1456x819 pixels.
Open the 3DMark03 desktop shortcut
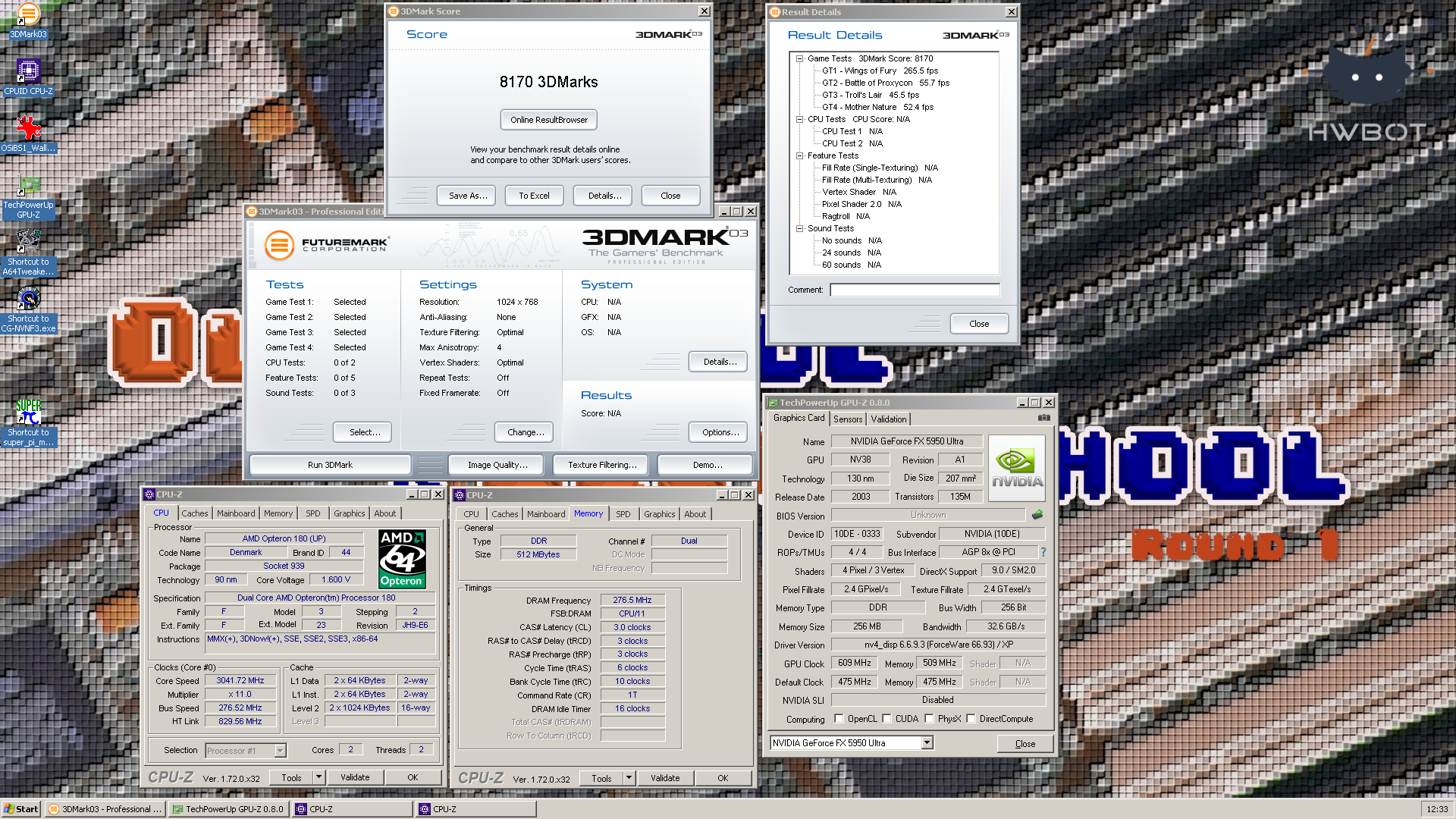pyautogui.click(x=28, y=20)
